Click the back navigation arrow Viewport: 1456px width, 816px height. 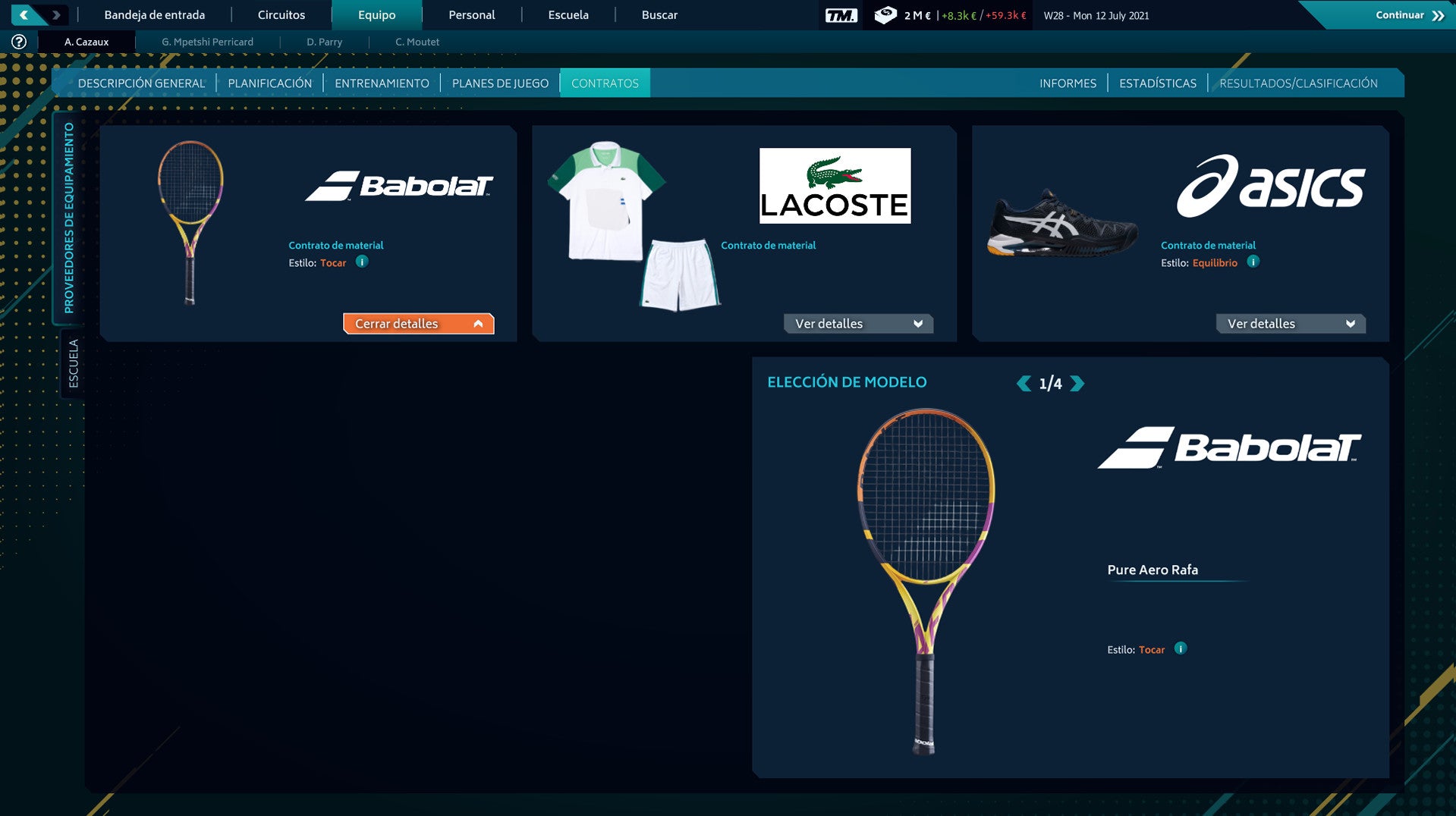tap(24, 15)
